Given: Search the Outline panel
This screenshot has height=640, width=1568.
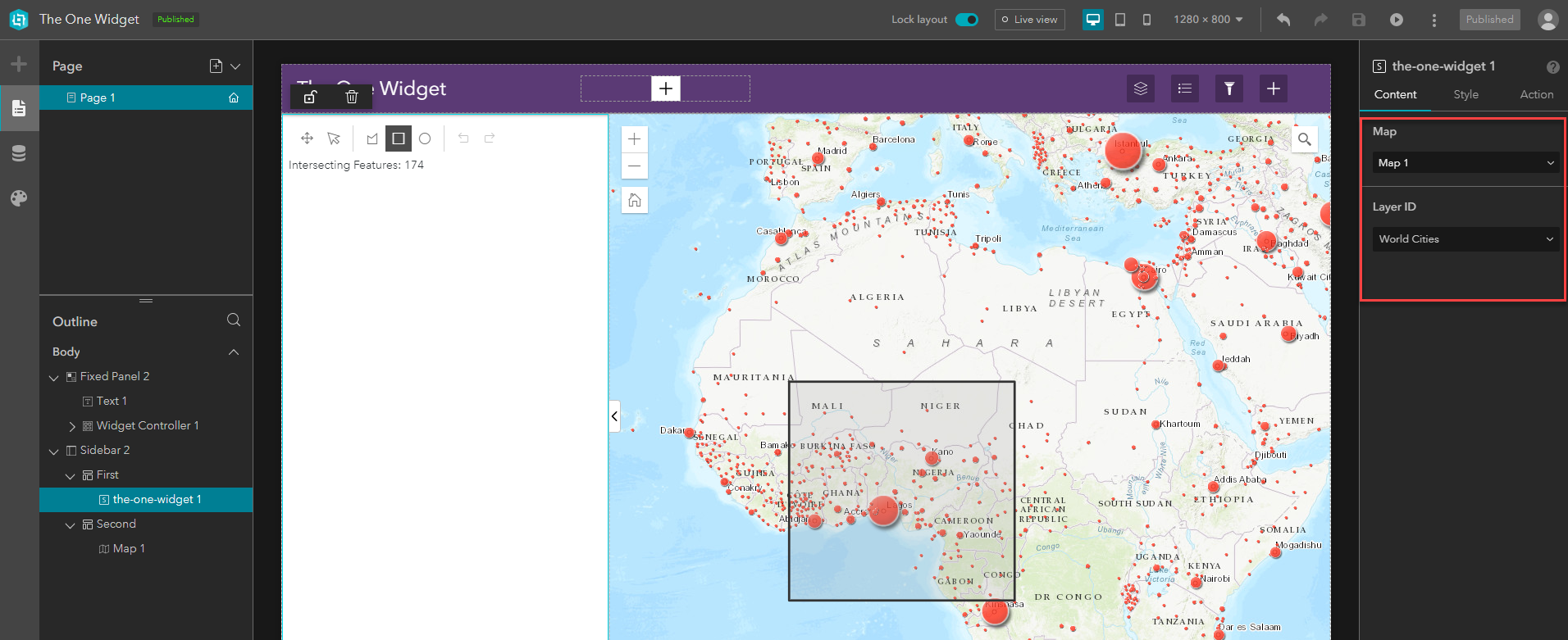Looking at the screenshot, I should pos(234,320).
